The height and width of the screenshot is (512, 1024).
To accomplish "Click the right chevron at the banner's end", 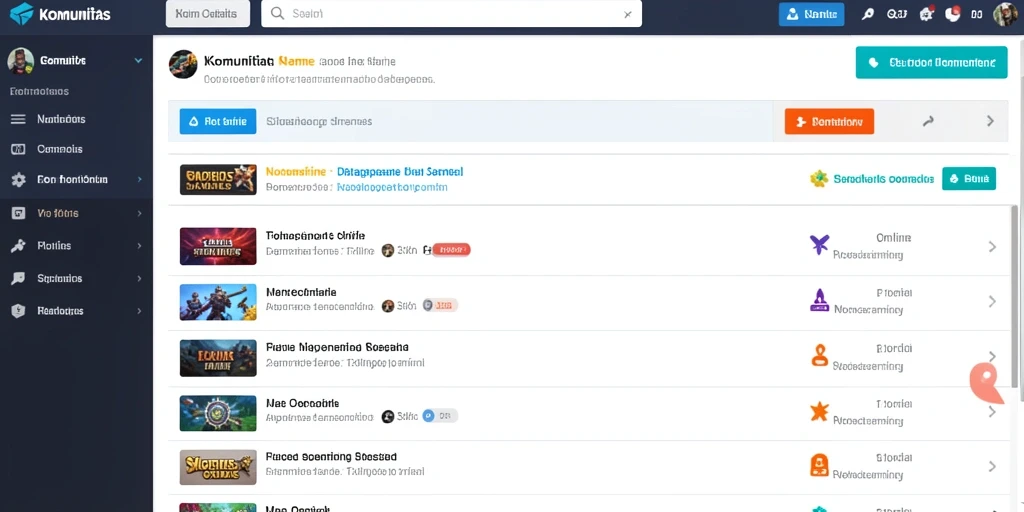I will 990,121.
